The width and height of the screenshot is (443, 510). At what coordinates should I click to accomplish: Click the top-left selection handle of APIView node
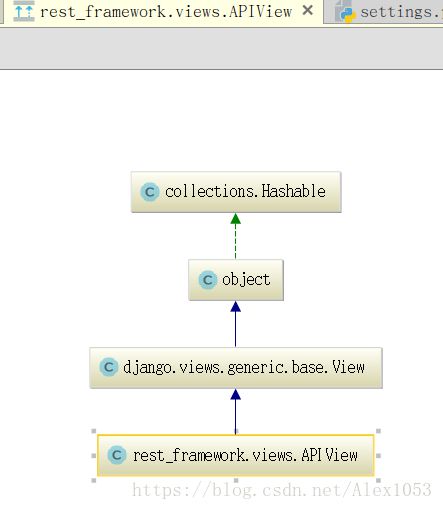[x=94, y=431]
